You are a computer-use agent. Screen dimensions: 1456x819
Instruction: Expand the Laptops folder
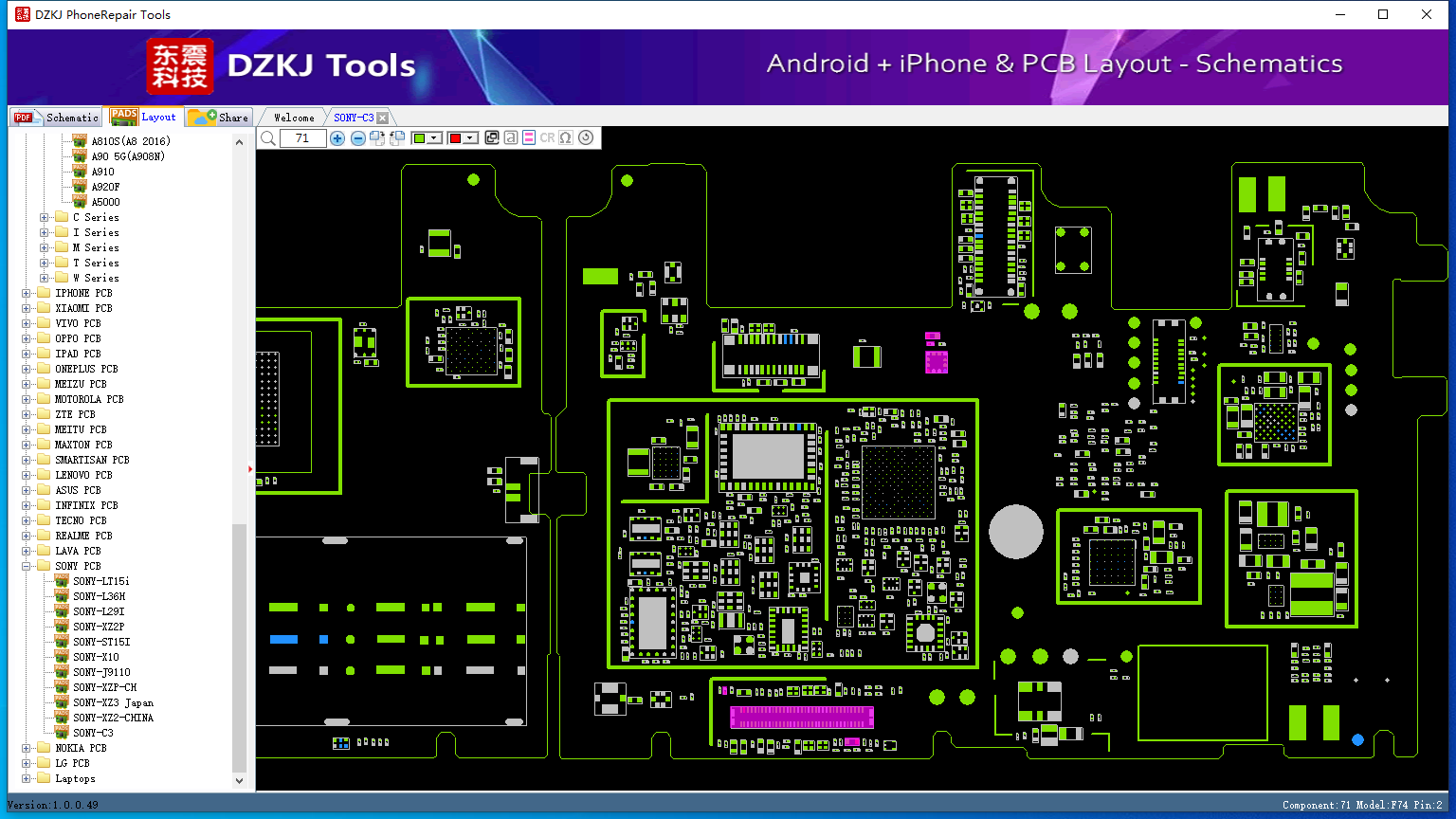[26, 778]
